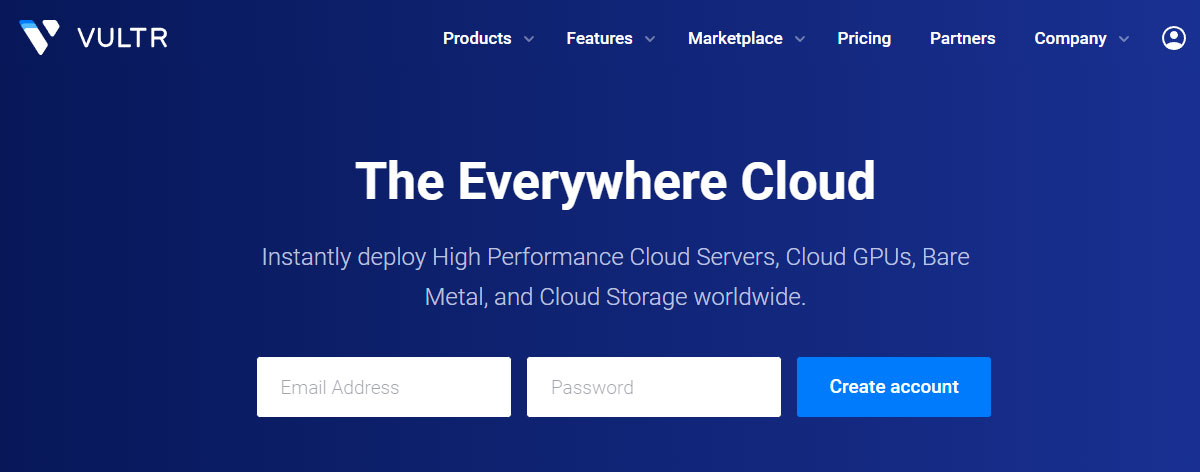Expand the Marketplace dropdown chevron
Viewport: 1200px width, 472px height.
pos(800,40)
